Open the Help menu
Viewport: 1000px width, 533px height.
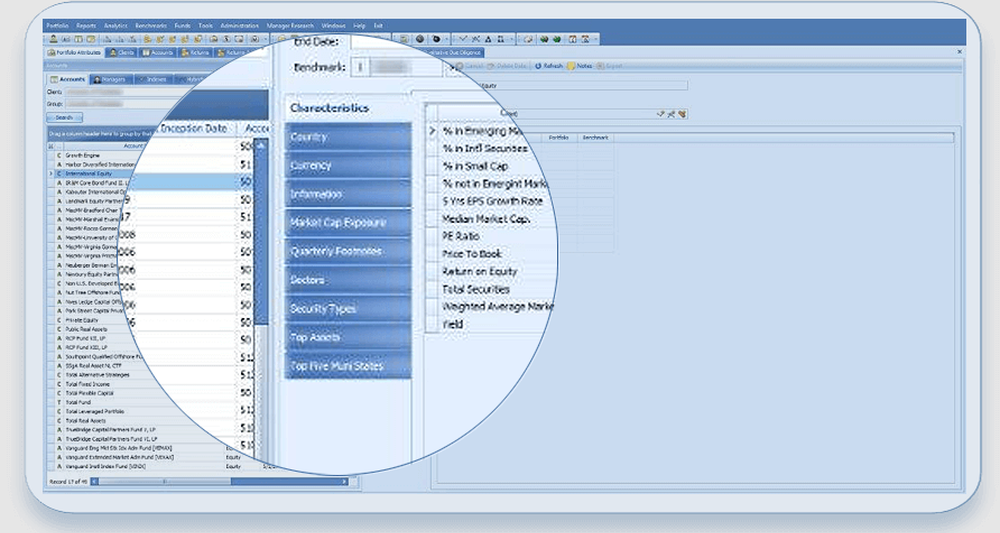(359, 26)
